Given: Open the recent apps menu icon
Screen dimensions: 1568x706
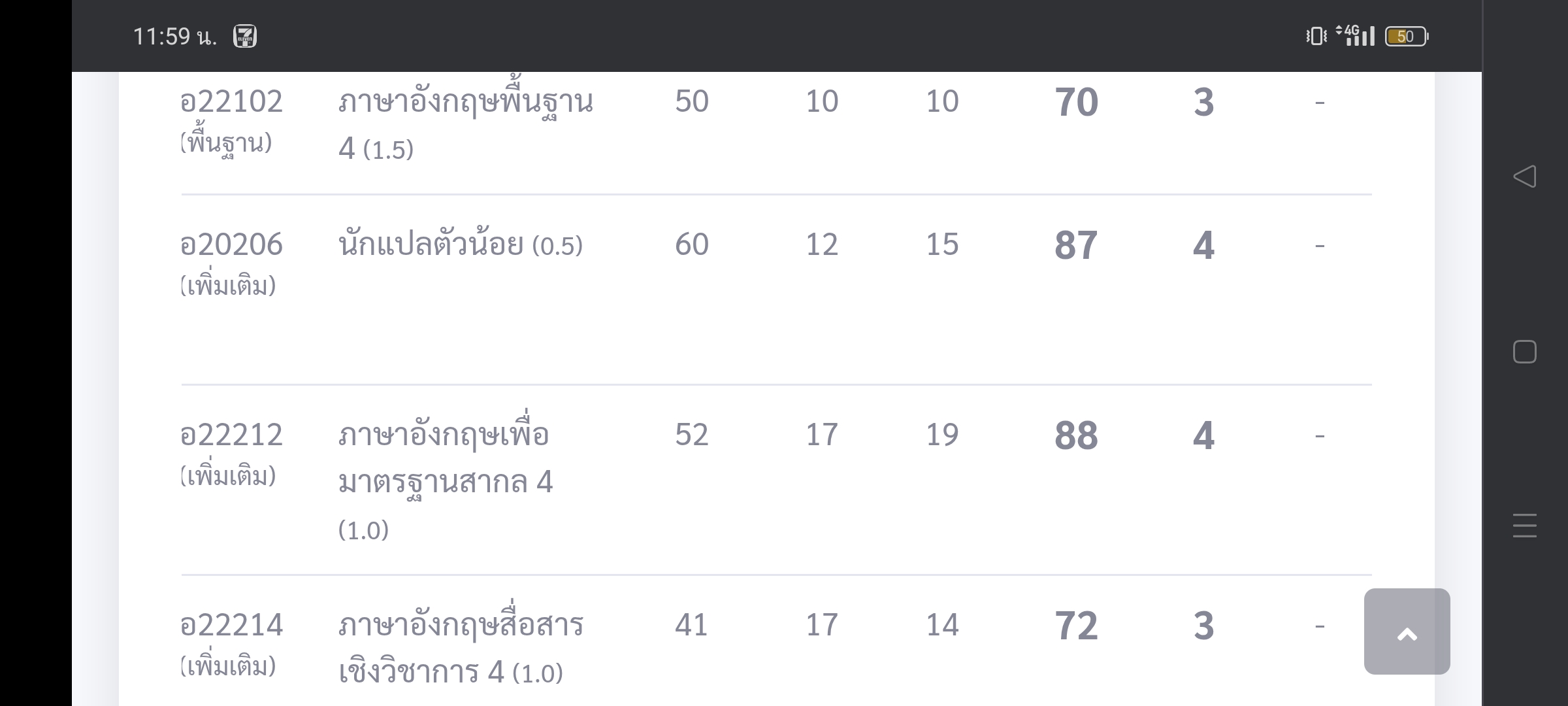Looking at the screenshot, I should [1524, 526].
